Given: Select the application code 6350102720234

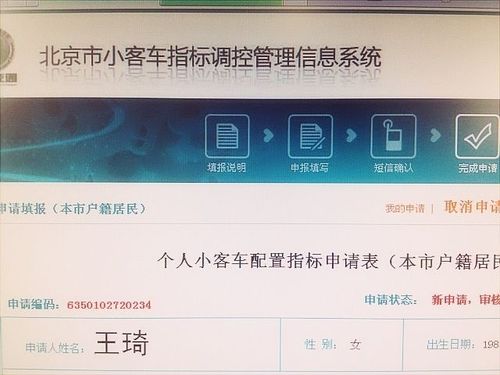Looking at the screenshot, I should [x=109, y=305].
